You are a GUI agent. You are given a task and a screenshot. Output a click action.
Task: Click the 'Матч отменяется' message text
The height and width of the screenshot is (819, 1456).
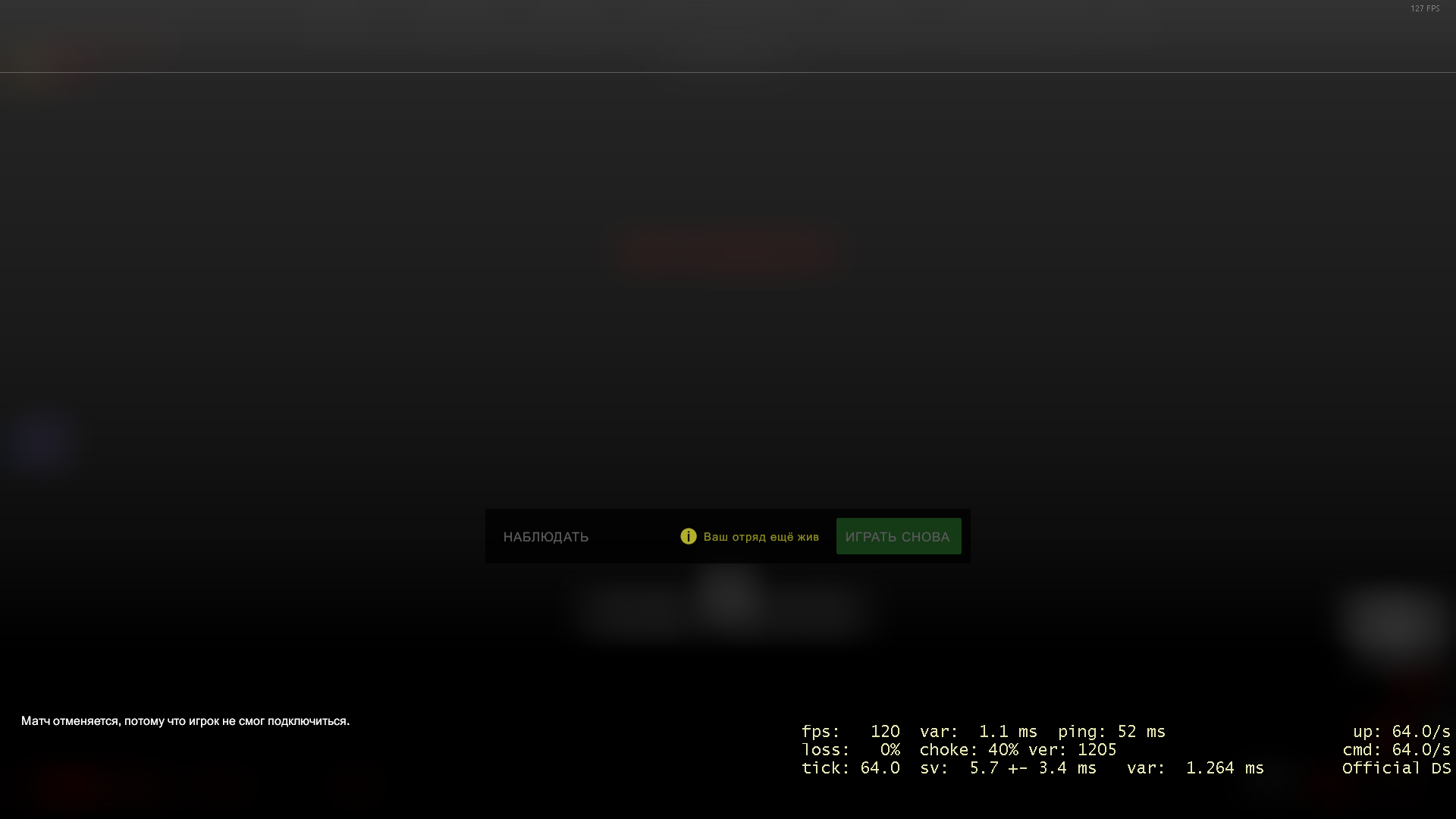pyautogui.click(x=186, y=721)
